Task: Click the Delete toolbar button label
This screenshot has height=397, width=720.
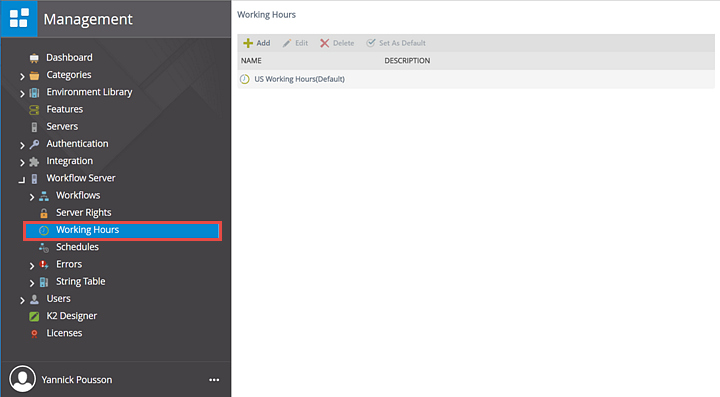Action: point(343,43)
